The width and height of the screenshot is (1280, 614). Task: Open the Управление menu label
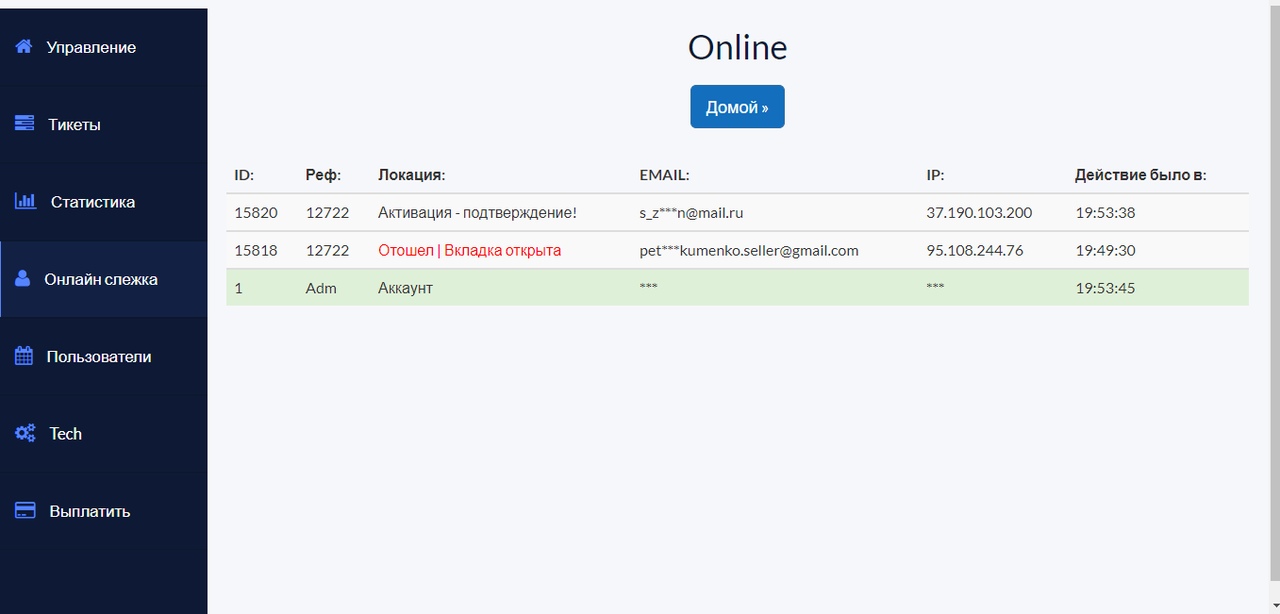91,47
